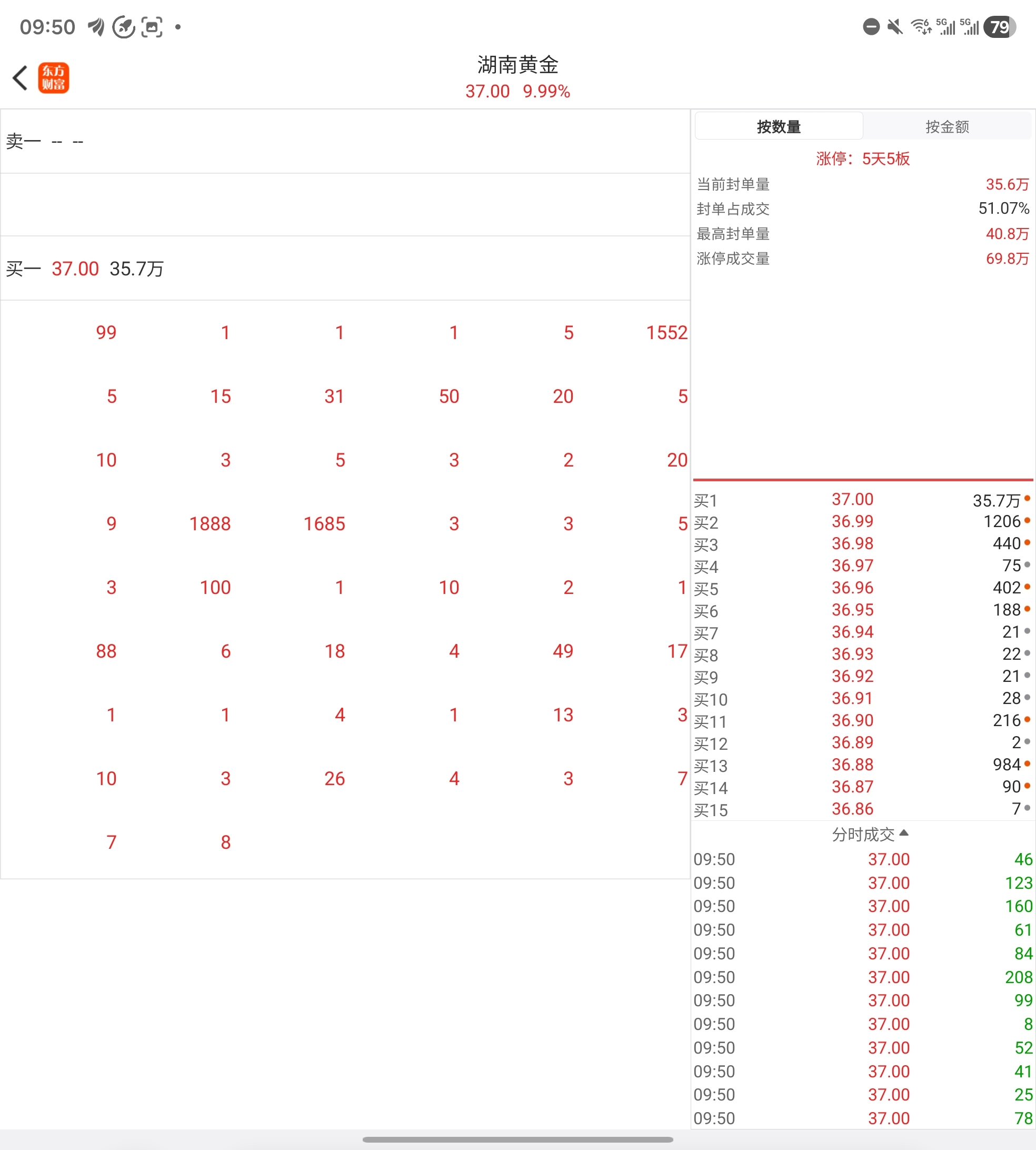Tap the back arrow icon
The width and height of the screenshot is (1036, 1150).
21,78
